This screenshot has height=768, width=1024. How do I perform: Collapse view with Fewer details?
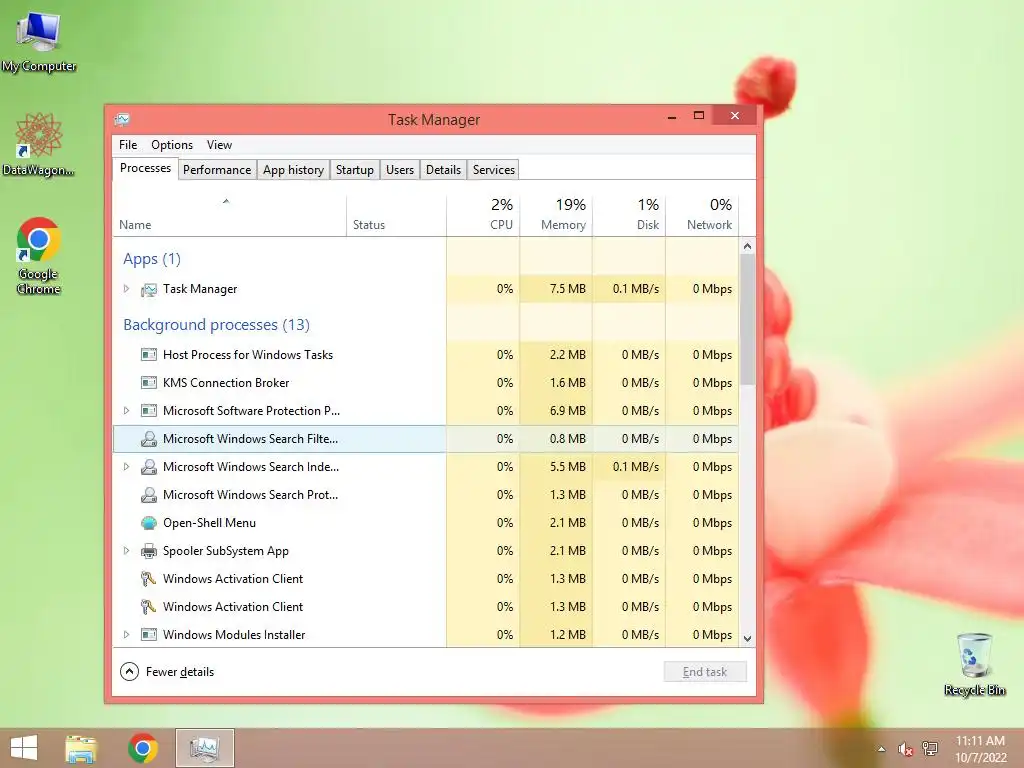click(x=167, y=672)
